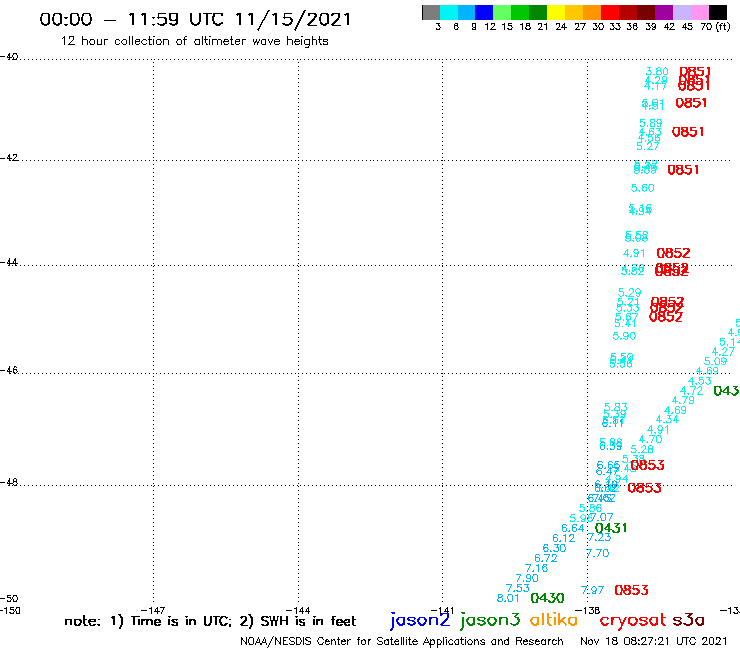Select the '00:00 – 11:59 UTC 11/15/2021' title

point(195,19)
